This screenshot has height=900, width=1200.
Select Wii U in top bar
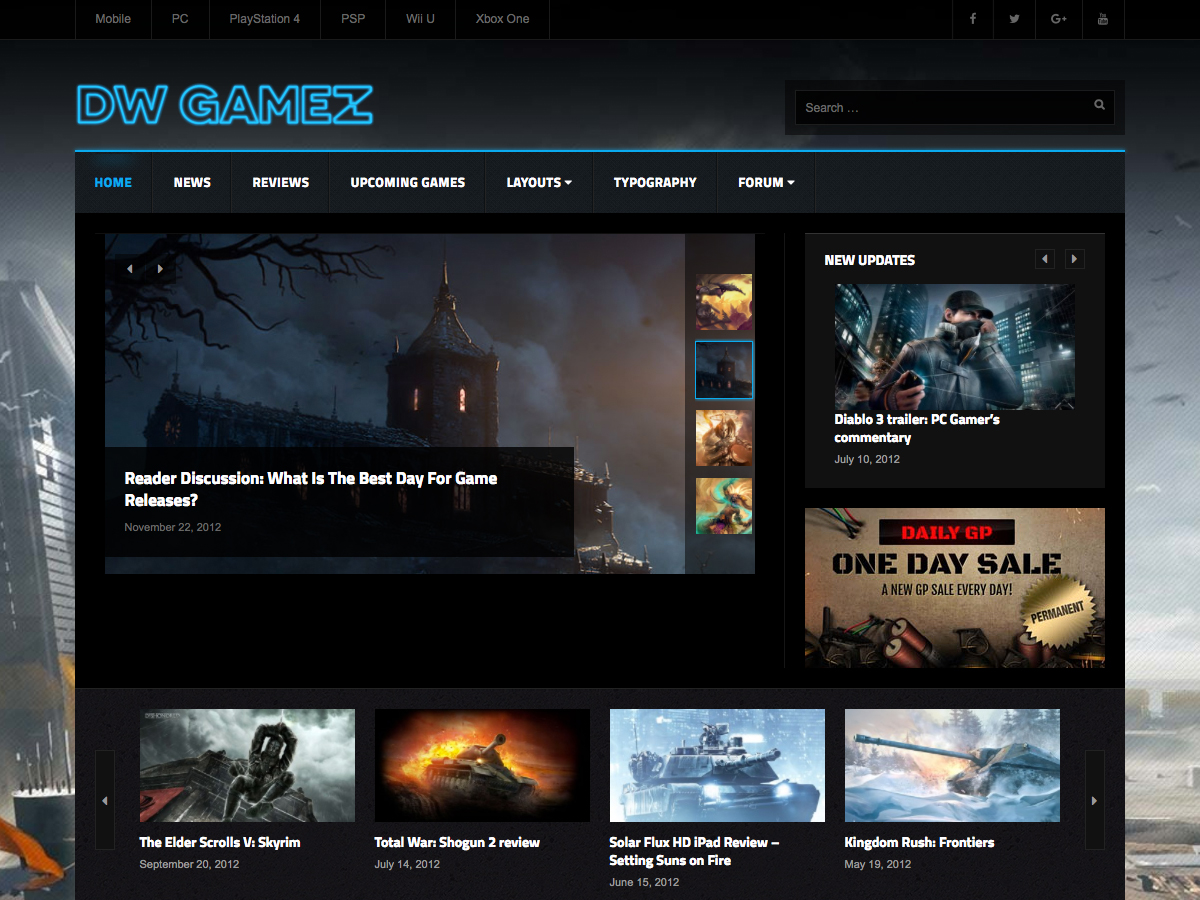tap(420, 19)
